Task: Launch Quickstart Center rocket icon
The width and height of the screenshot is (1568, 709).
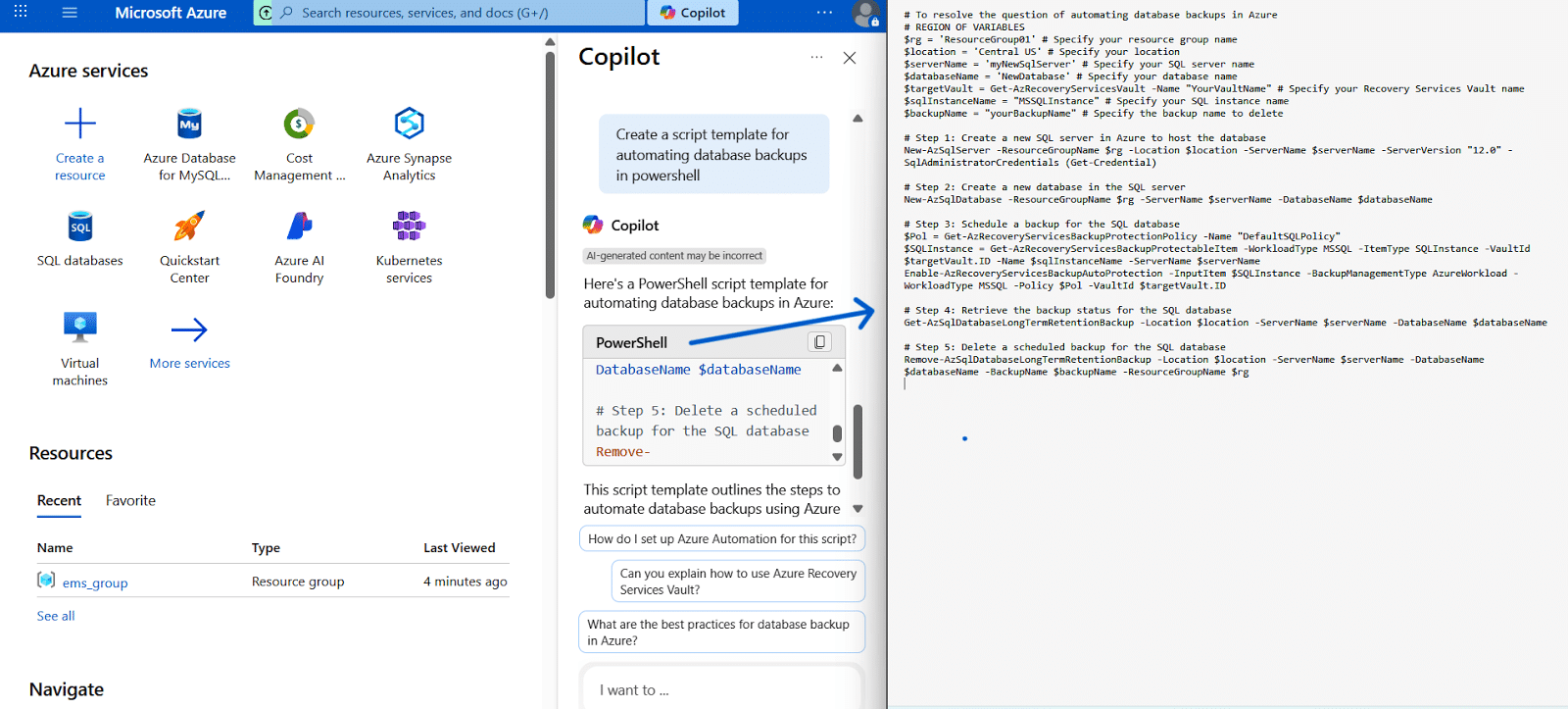Action: pos(189,227)
